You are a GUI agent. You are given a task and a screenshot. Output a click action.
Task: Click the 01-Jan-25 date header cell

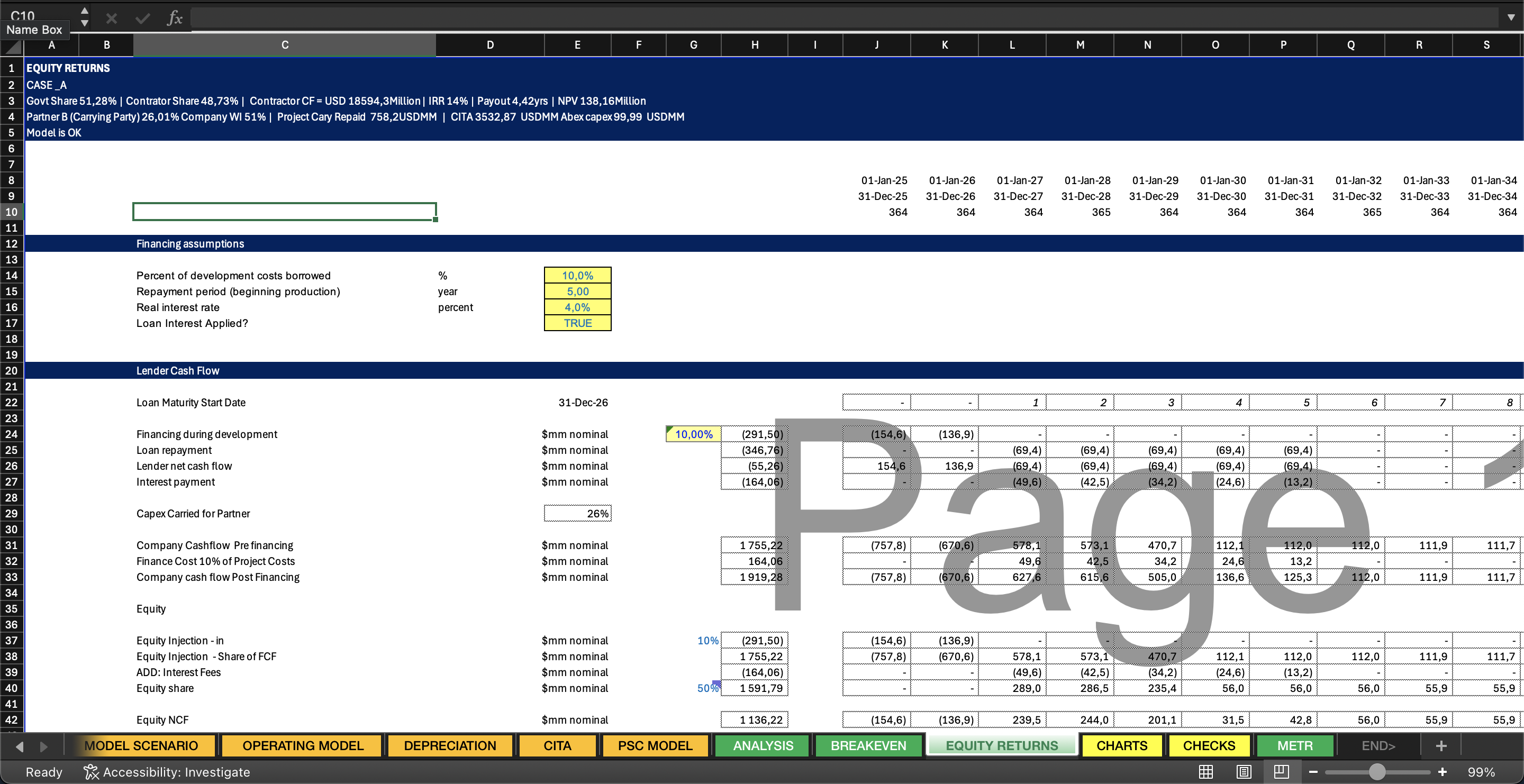coord(877,180)
